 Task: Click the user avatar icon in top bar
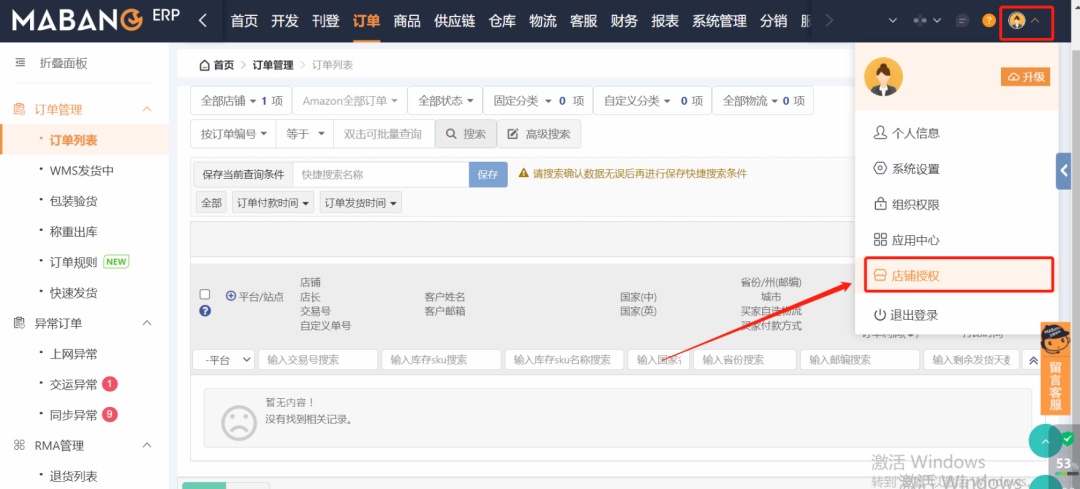(1017, 20)
